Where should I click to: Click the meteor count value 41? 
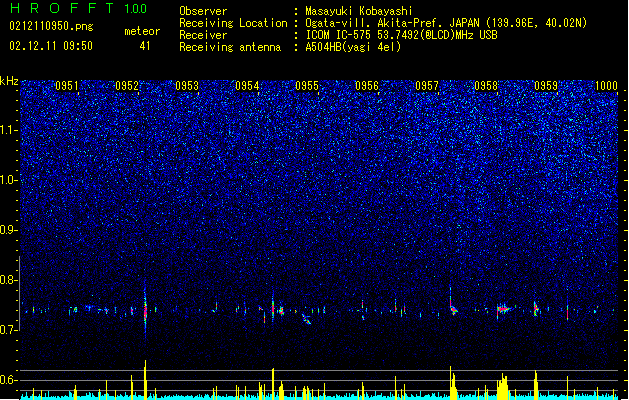click(x=145, y=46)
